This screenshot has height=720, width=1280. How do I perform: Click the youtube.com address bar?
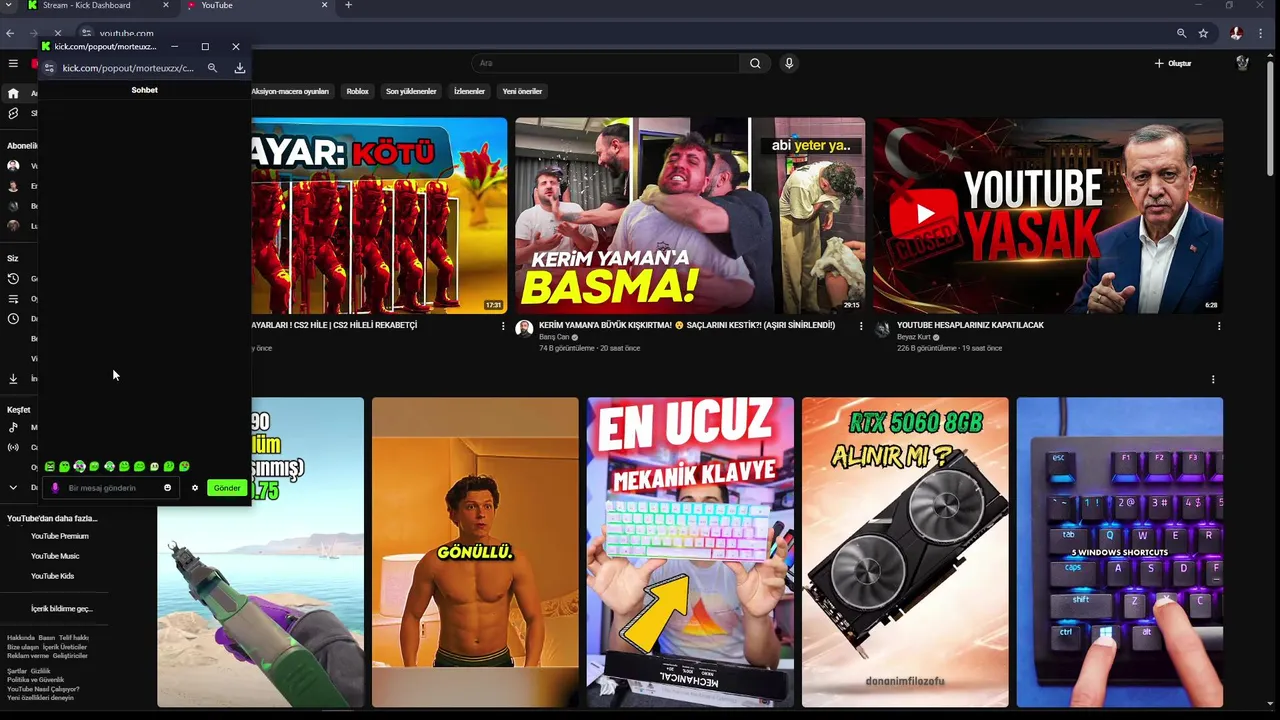pos(640,33)
